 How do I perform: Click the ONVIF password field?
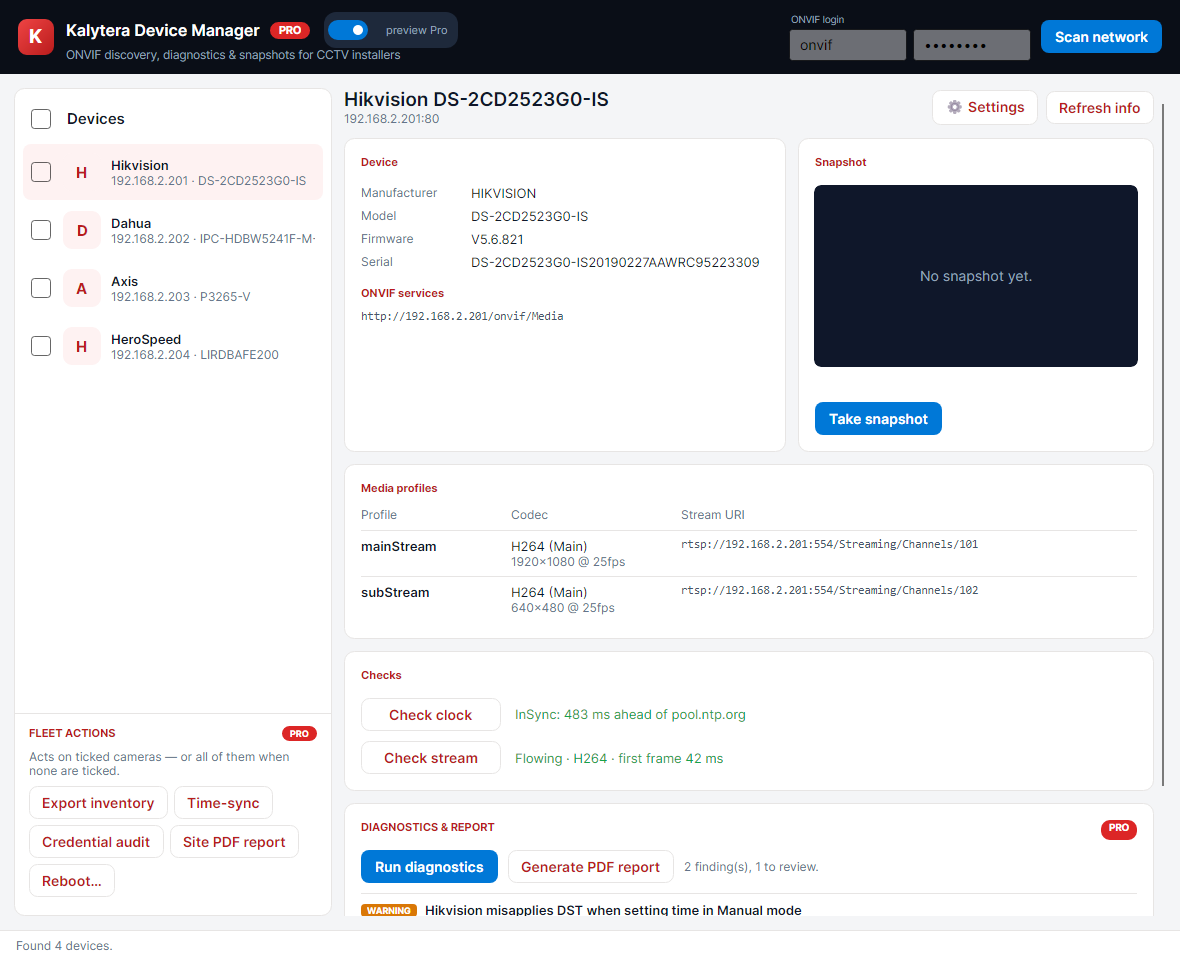coord(972,45)
